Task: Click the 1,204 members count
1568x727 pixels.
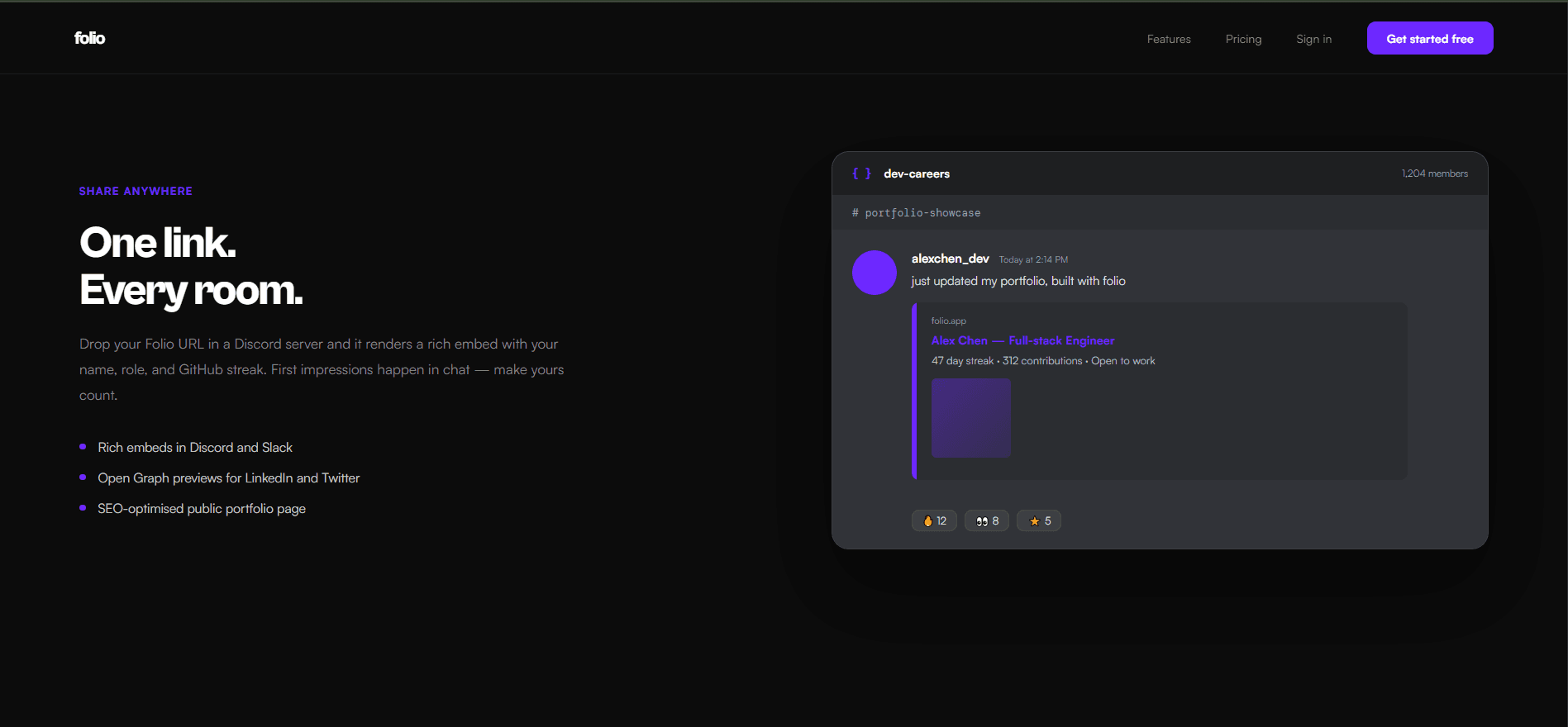Action: pos(1435,173)
